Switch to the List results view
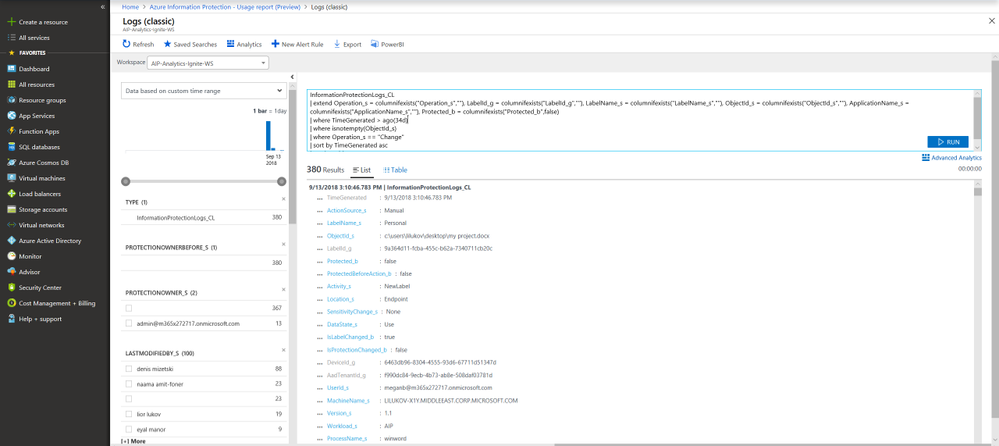Image resolution: width=999 pixels, height=446 pixels. point(361,170)
